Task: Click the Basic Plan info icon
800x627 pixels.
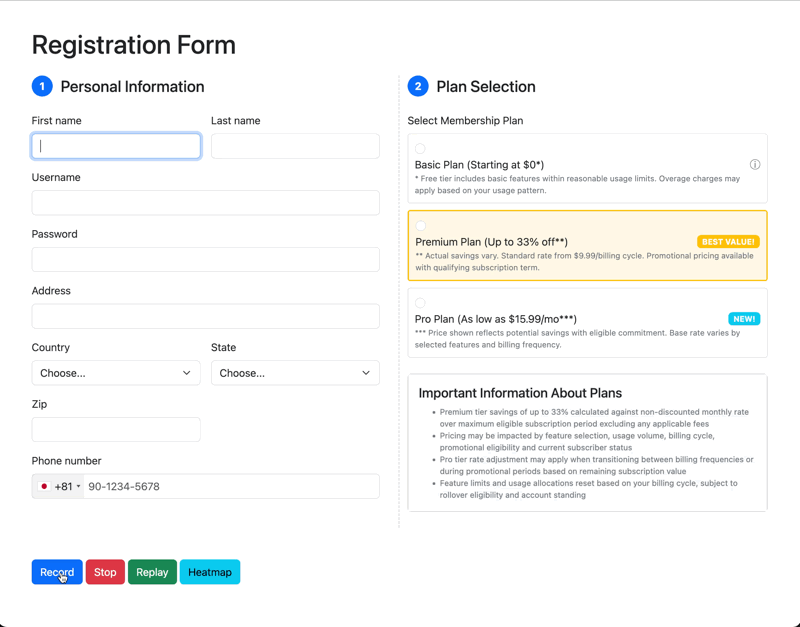Action: pyautogui.click(x=755, y=164)
